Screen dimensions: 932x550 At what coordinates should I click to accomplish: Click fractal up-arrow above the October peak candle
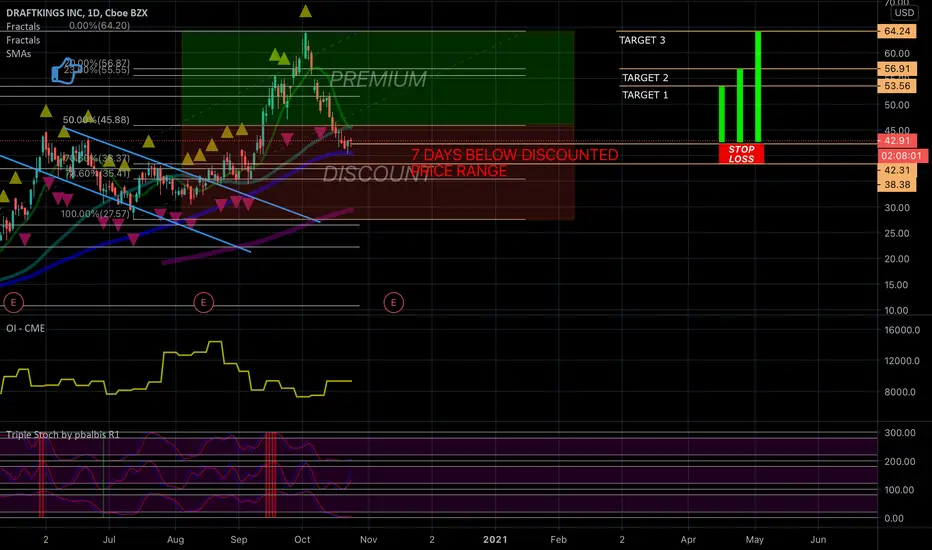306,11
